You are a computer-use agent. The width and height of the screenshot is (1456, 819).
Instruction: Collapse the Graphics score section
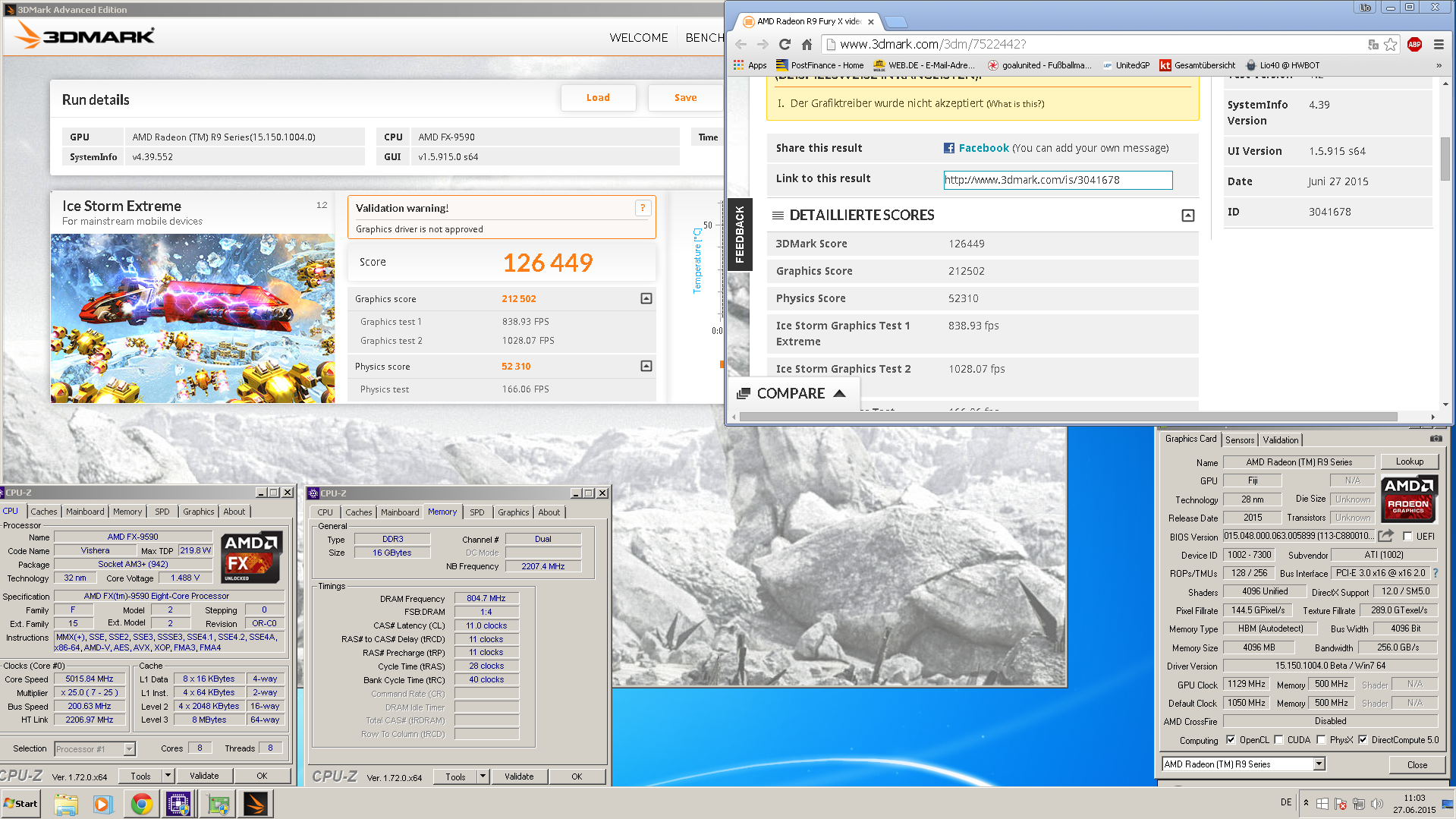coord(646,298)
